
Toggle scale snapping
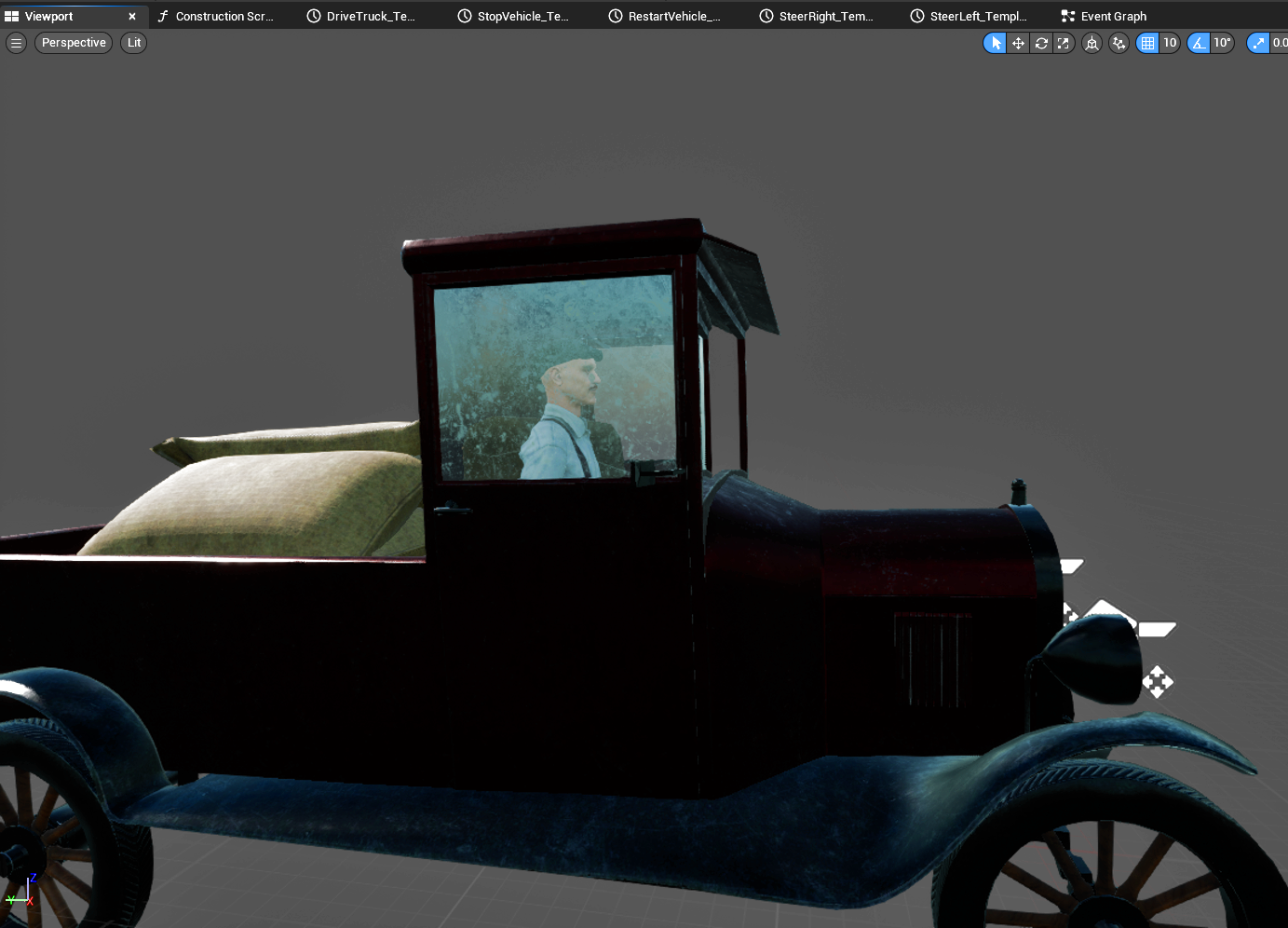pyautogui.click(x=1258, y=43)
